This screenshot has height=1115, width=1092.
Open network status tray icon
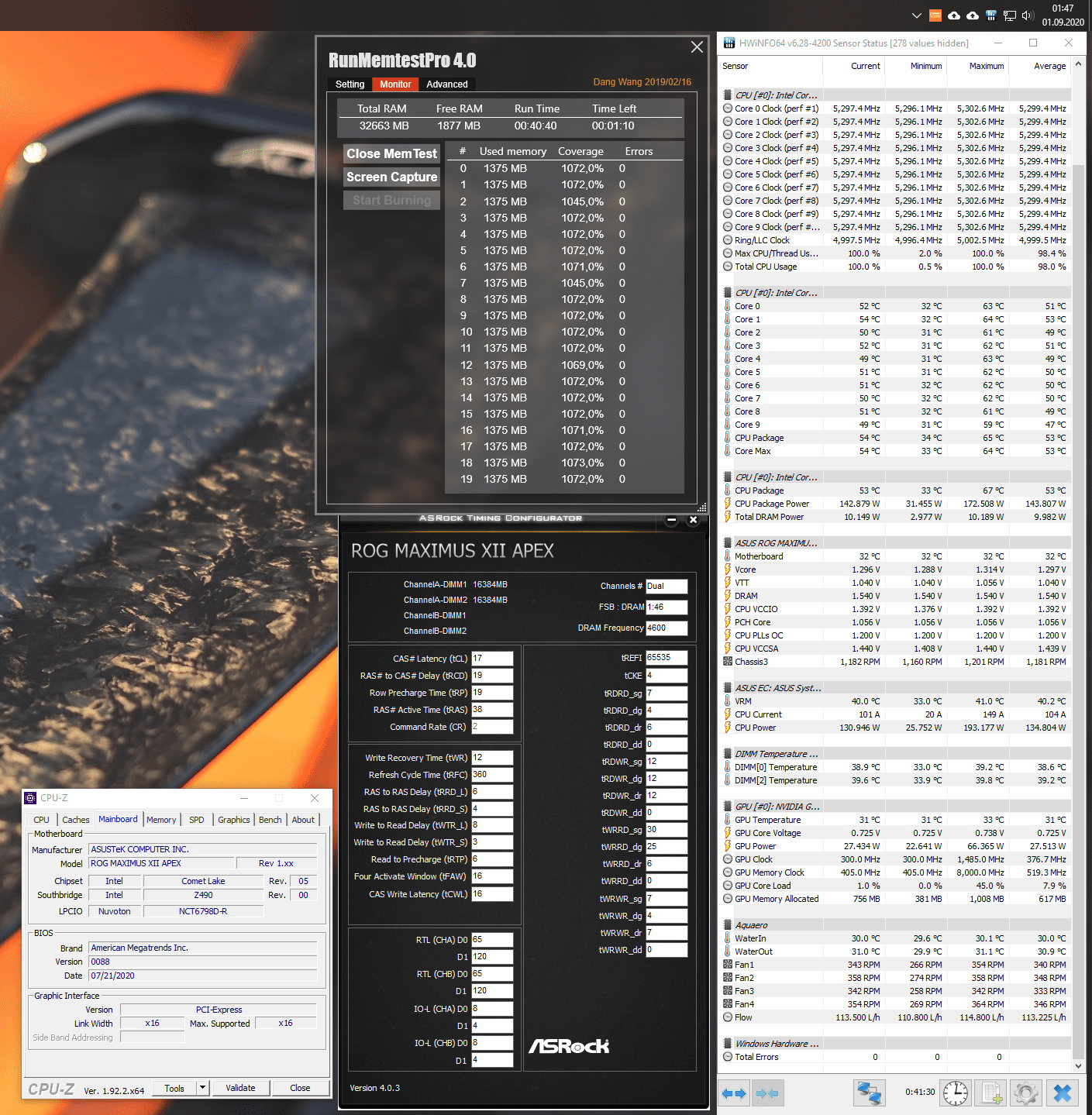[1010, 15]
